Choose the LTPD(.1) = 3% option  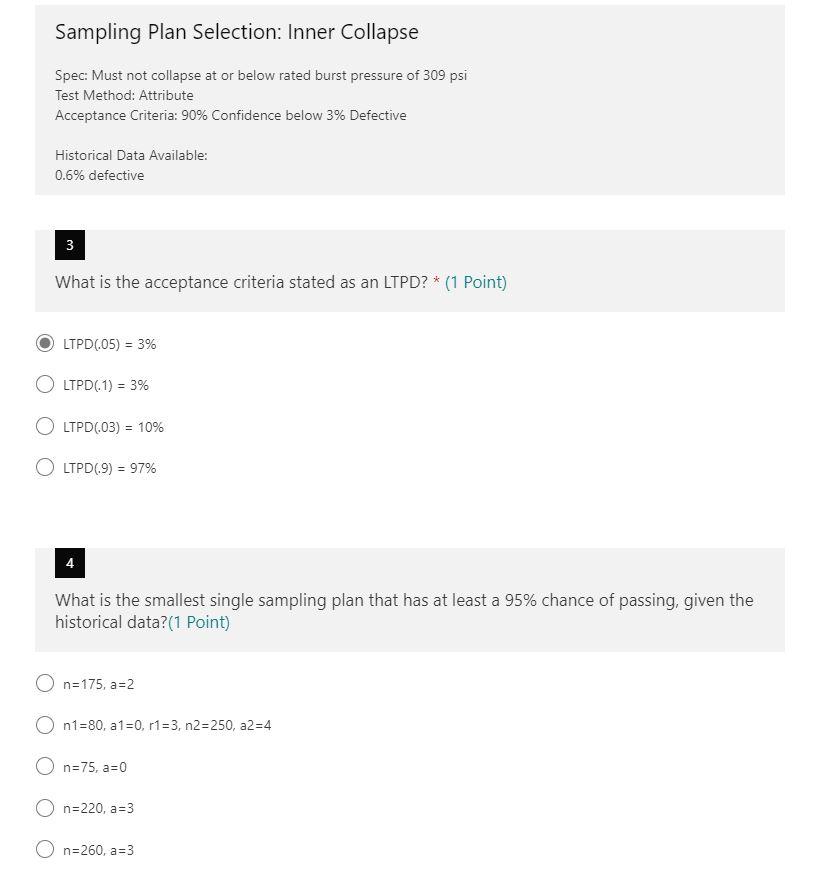click(x=45, y=383)
